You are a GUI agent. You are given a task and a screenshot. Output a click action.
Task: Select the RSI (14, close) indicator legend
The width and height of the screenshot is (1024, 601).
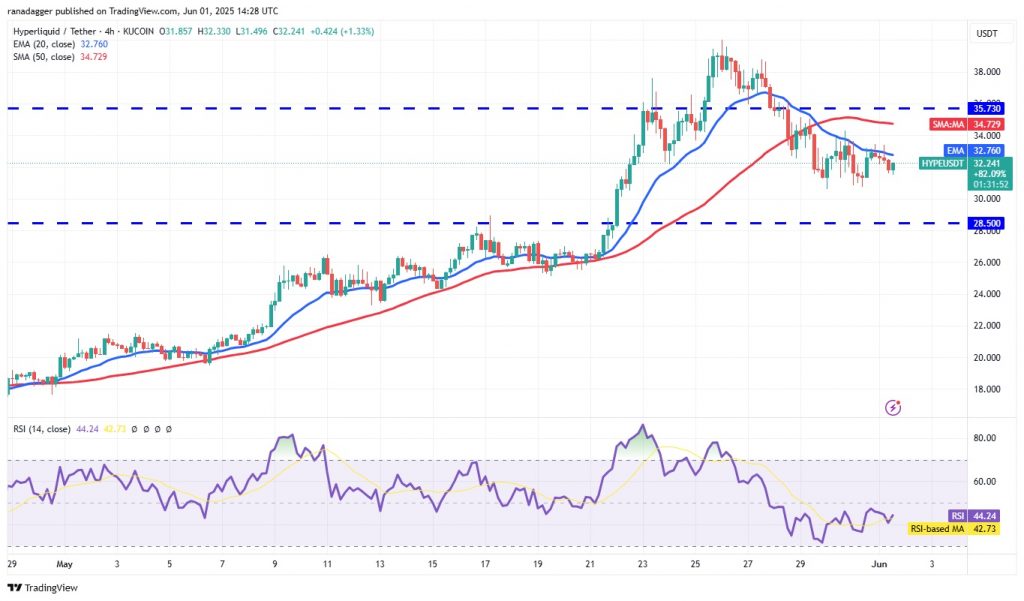point(42,429)
